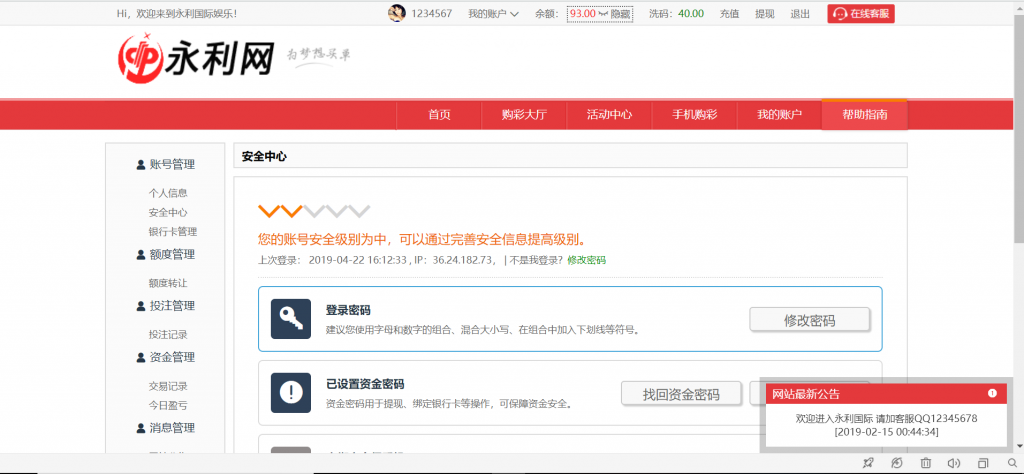Open the green 修改密码 link near login info
1024x474 pixels.
(586, 260)
